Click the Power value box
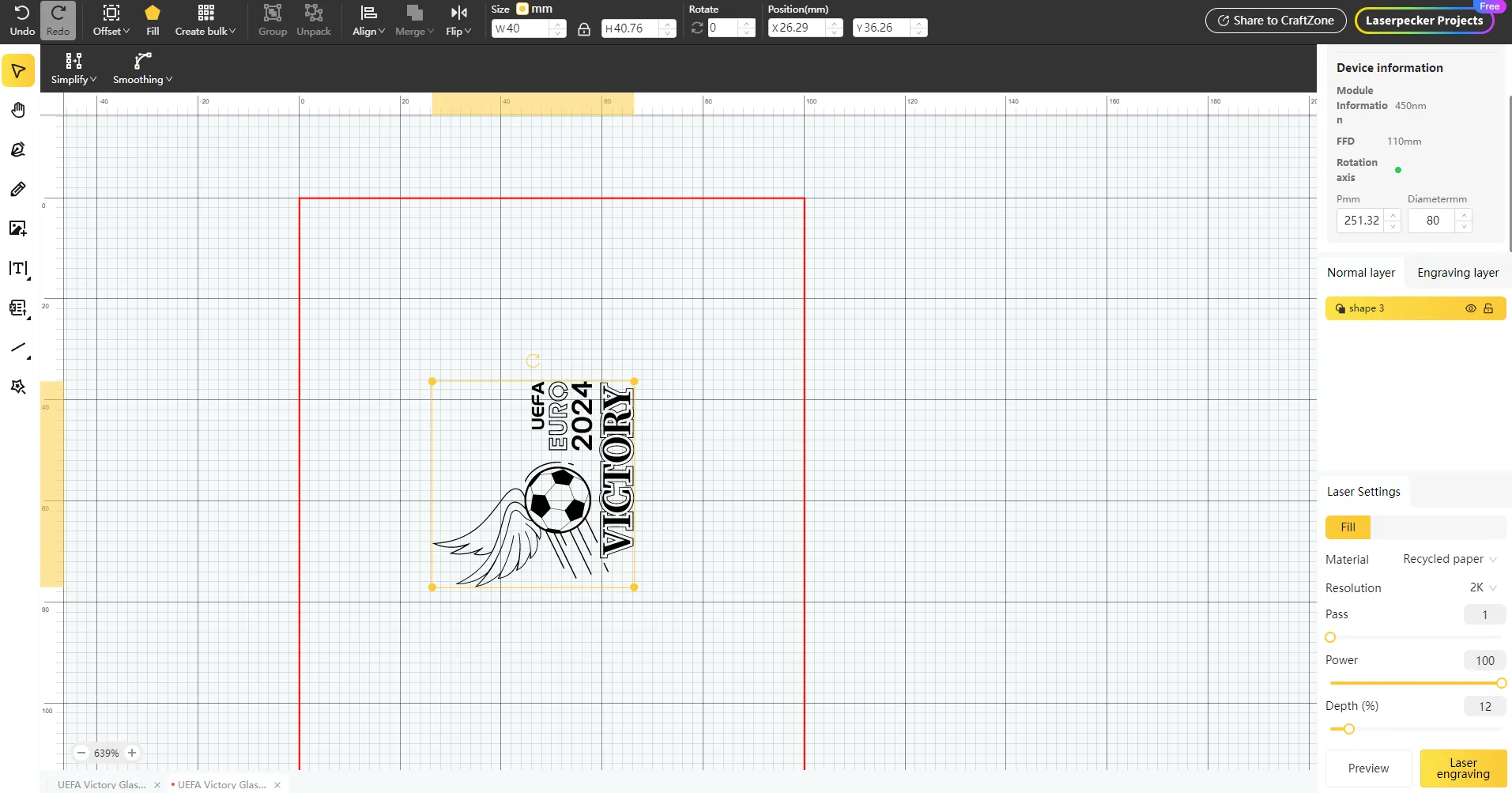The image size is (1512, 793). click(1484, 660)
